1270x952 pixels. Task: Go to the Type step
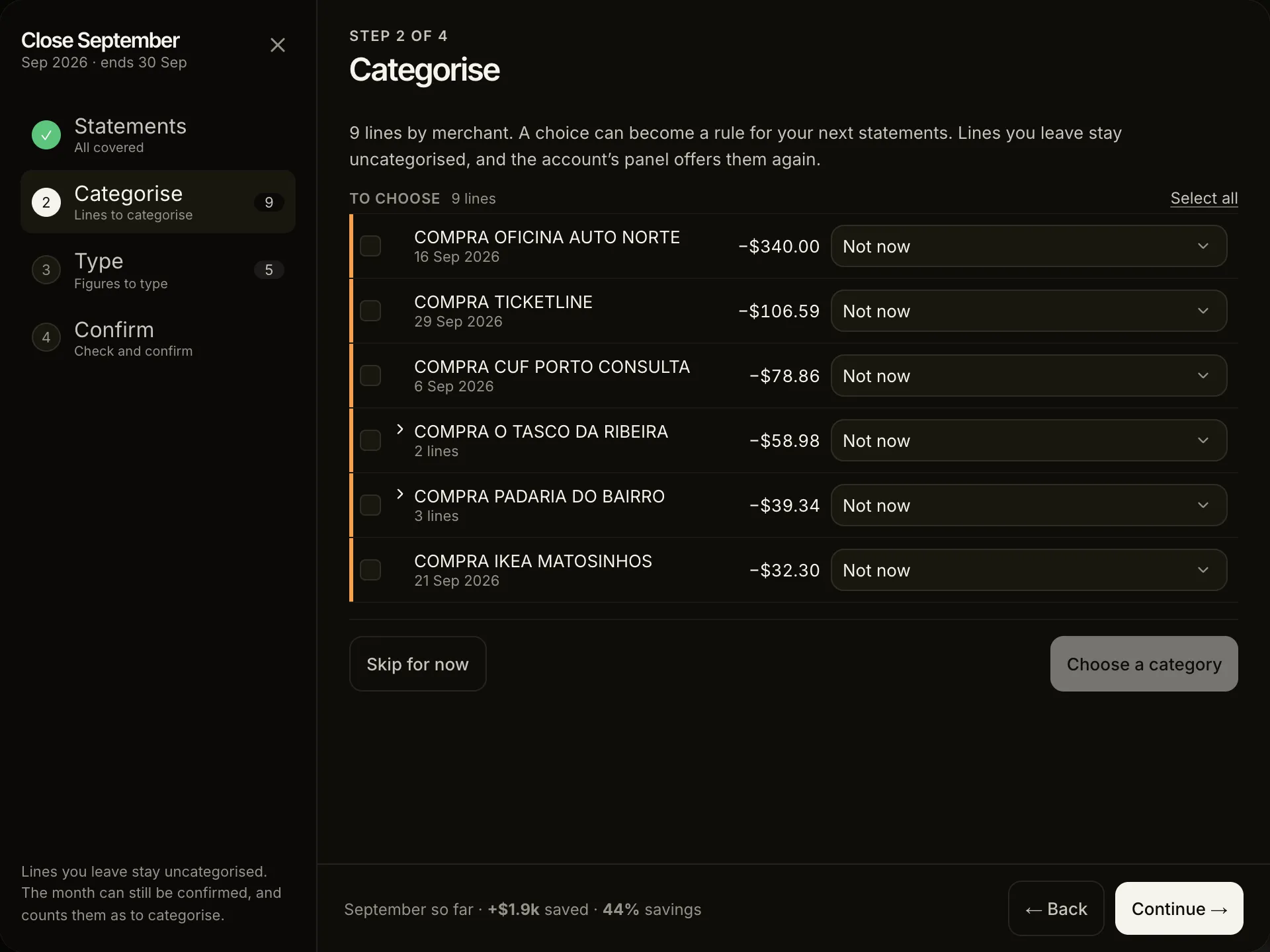tap(158, 270)
